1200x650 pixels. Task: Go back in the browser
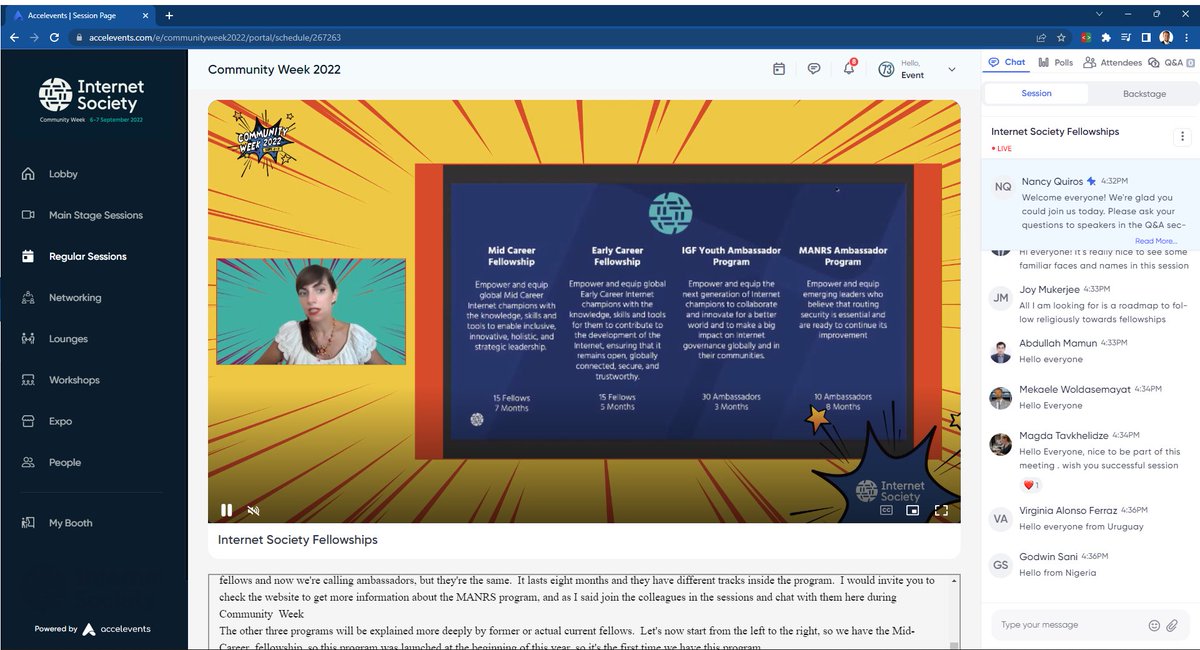(x=14, y=37)
